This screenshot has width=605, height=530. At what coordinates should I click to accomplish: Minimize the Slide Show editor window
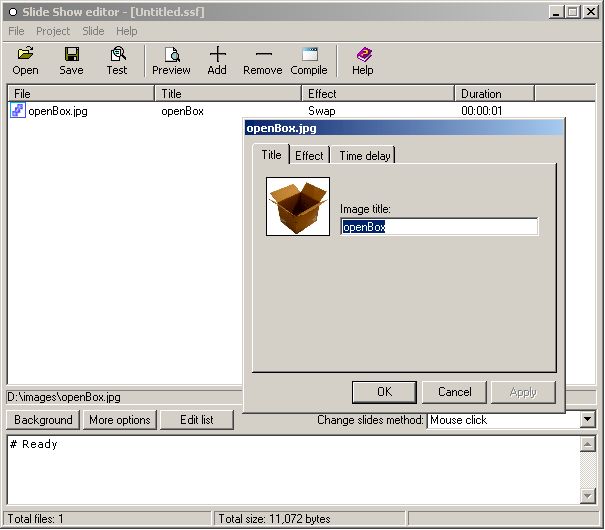click(x=556, y=12)
